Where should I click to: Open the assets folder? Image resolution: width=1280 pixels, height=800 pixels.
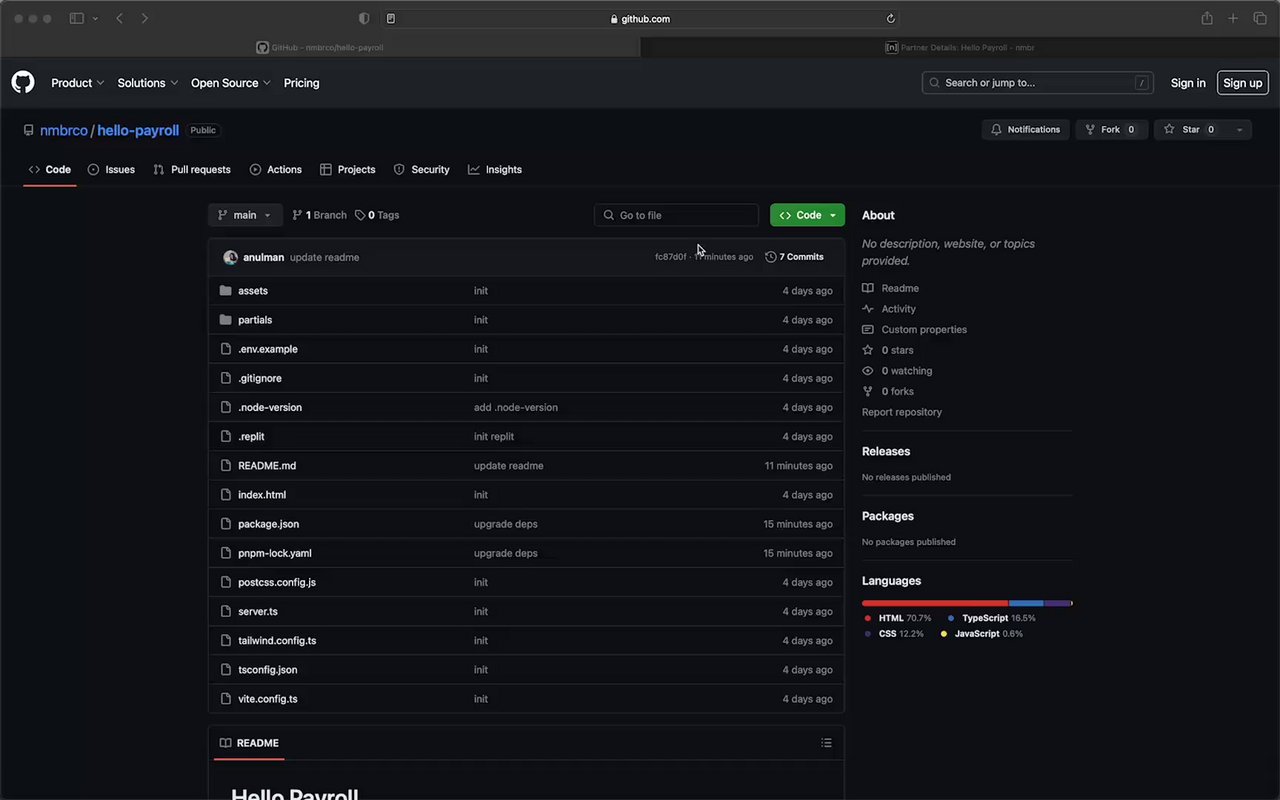point(253,291)
